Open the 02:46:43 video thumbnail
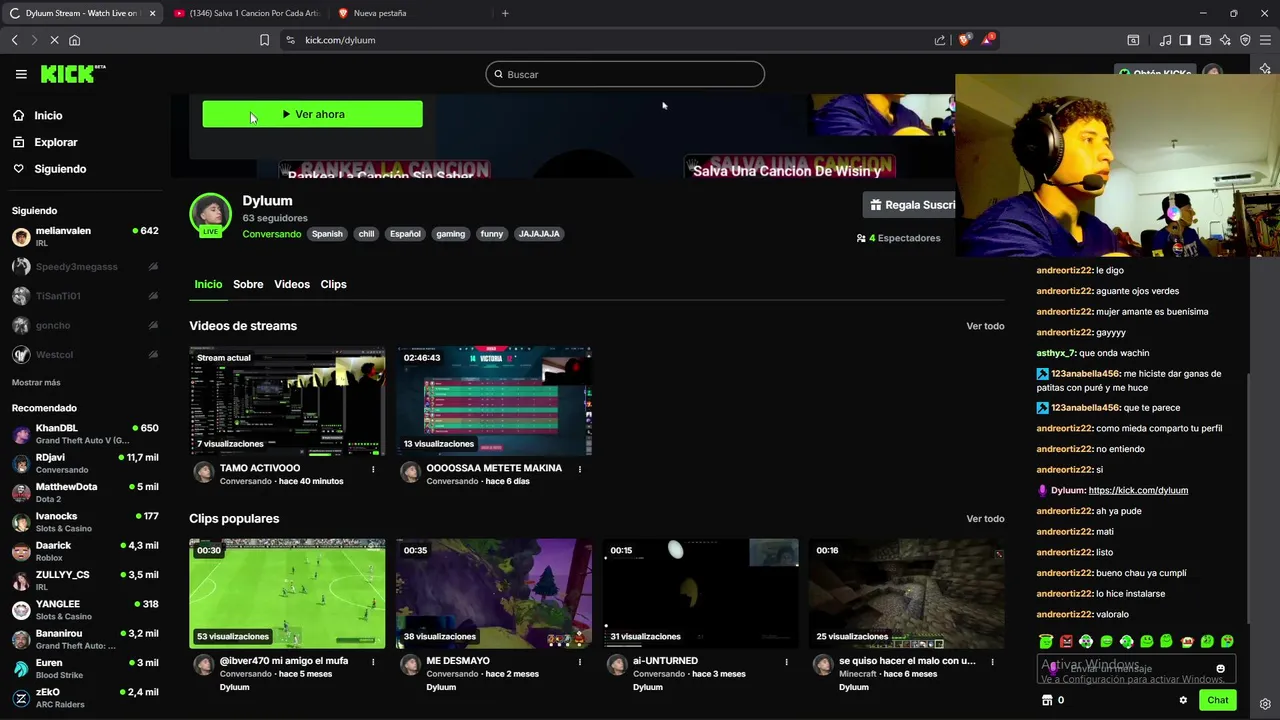The height and width of the screenshot is (720, 1280). (x=493, y=401)
